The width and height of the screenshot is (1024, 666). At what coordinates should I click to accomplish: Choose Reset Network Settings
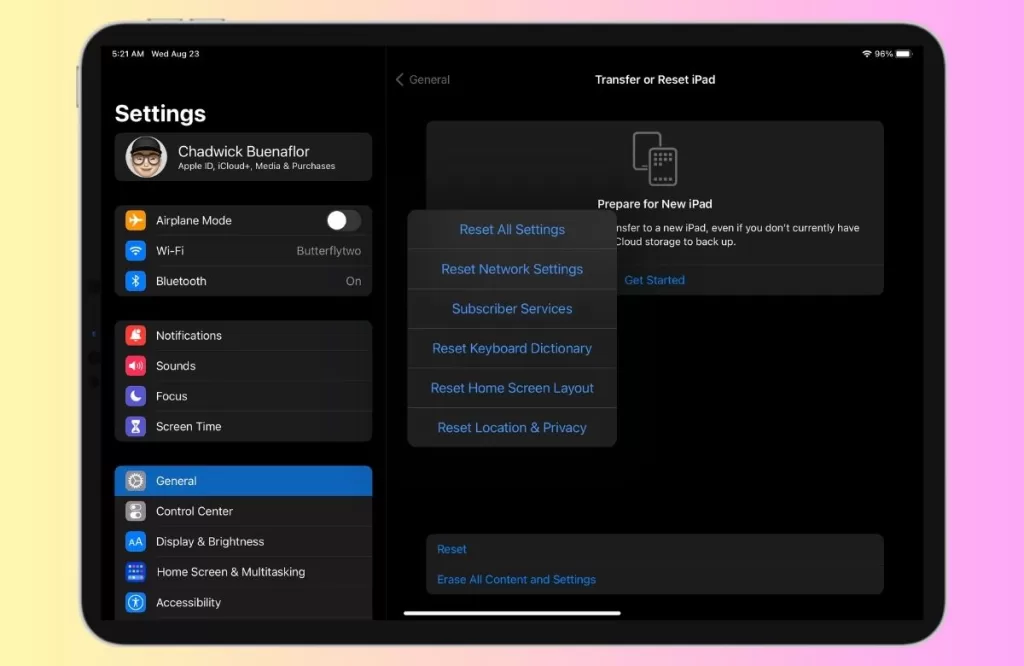tap(512, 269)
